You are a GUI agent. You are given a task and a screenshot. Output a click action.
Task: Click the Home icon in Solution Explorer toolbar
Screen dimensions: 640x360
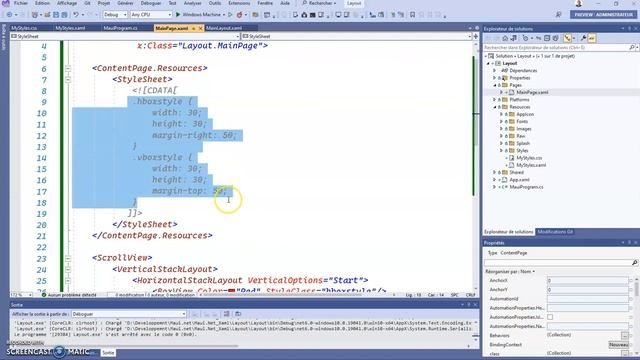pyautogui.click(x=505, y=38)
